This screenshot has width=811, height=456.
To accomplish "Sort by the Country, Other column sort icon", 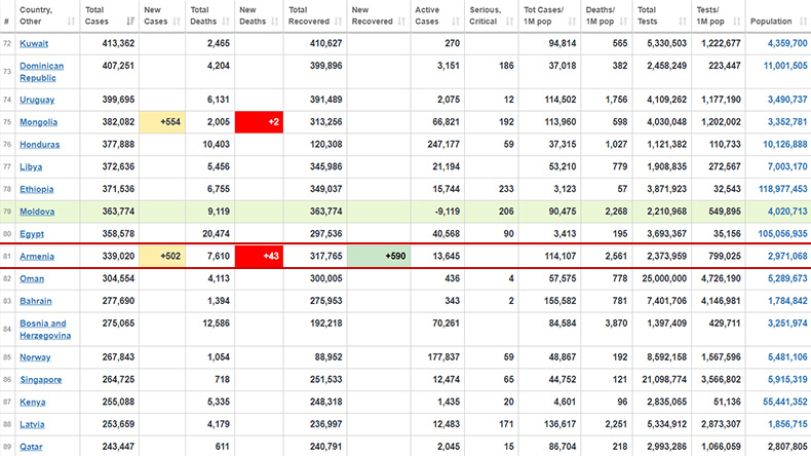I will [x=71, y=21].
